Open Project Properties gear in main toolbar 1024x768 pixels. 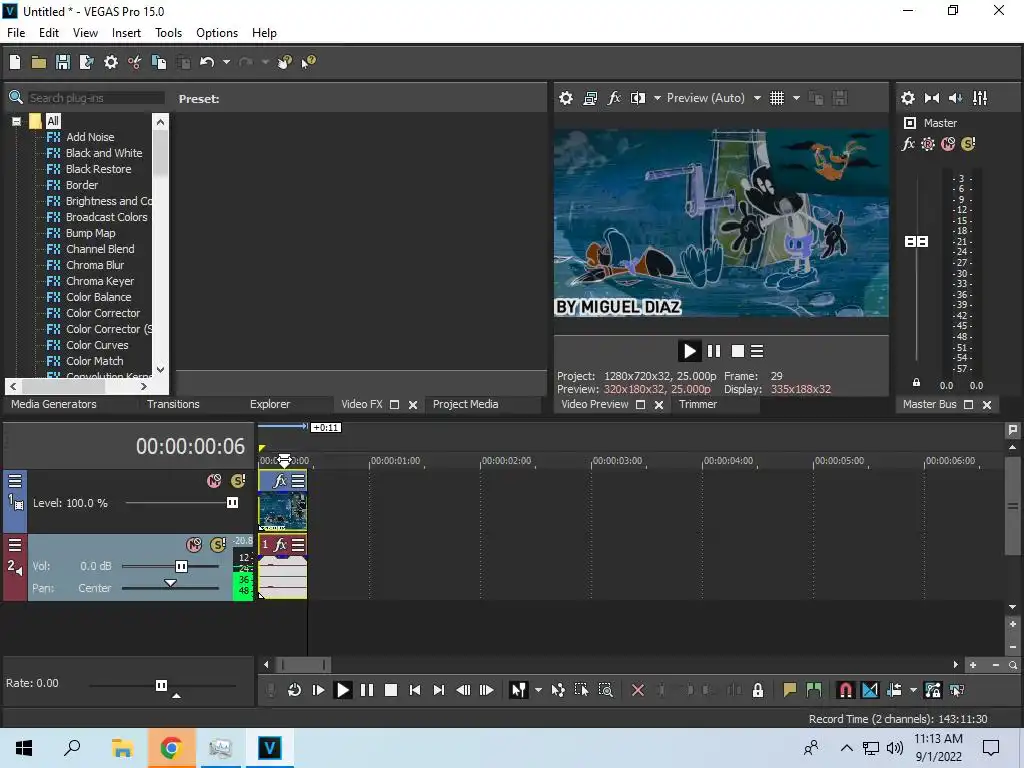coord(111,62)
